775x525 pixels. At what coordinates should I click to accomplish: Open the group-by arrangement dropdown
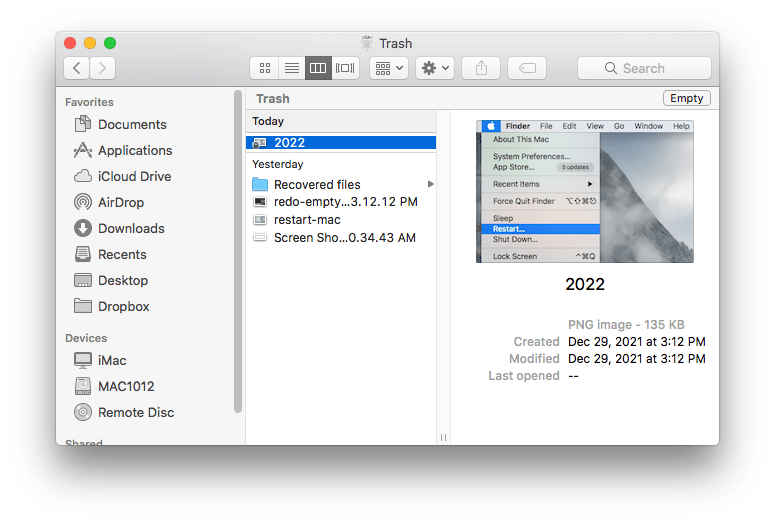tap(389, 68)
